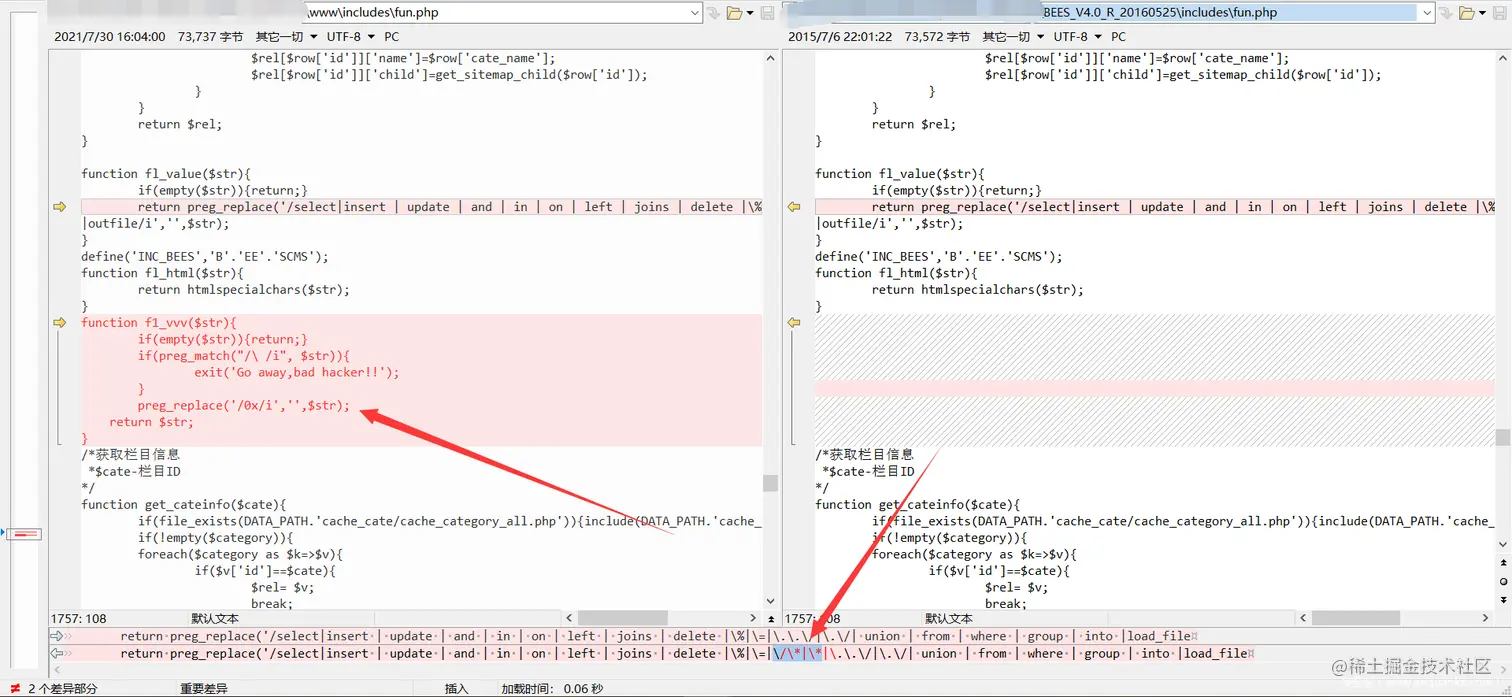This screenshot has width=1512, height=697.
Task: Click the not-equal differences icon in status bar
Action: [x=15, y=688]
